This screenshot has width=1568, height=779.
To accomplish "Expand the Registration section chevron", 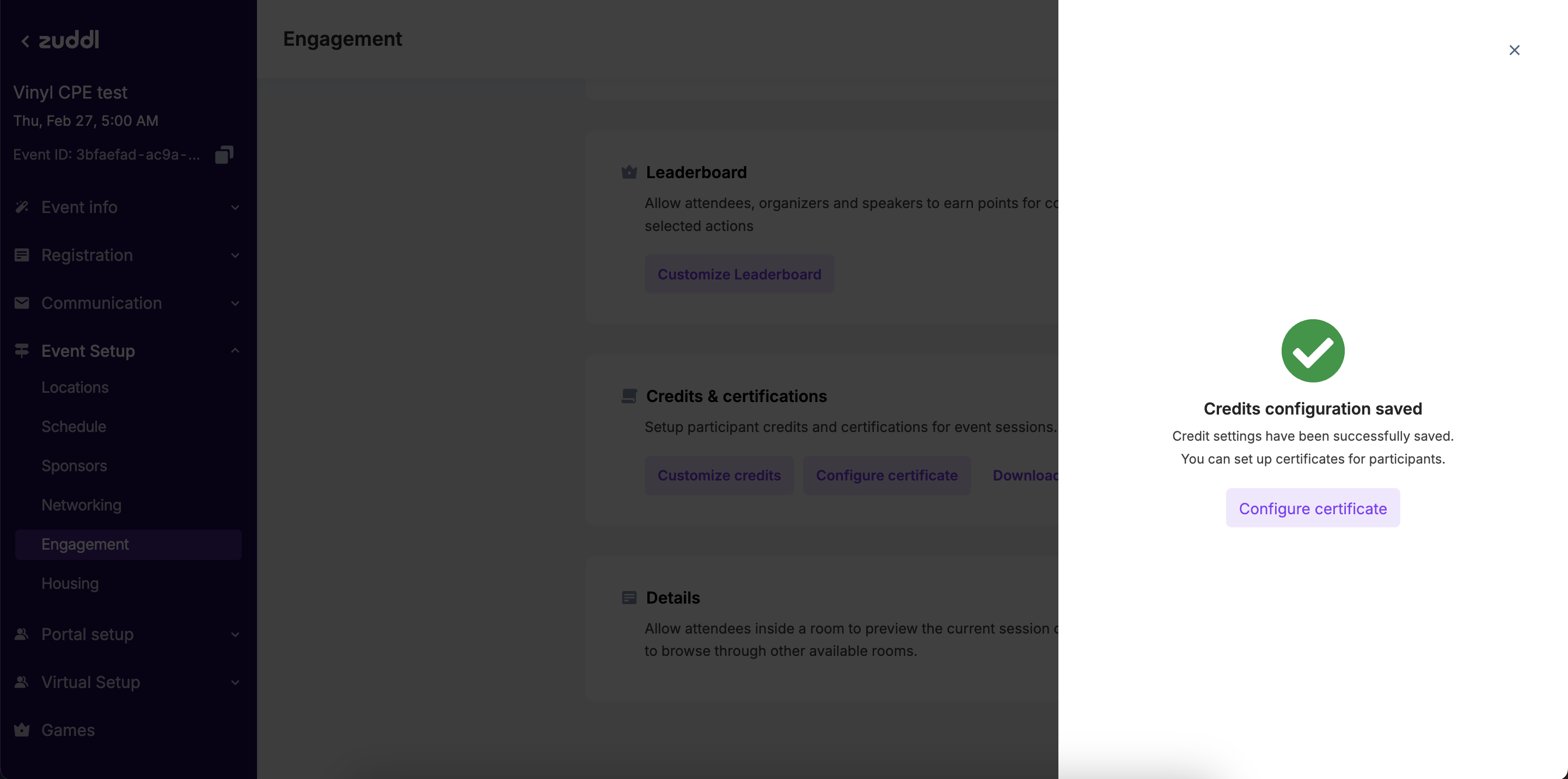I will click(235, 256).
